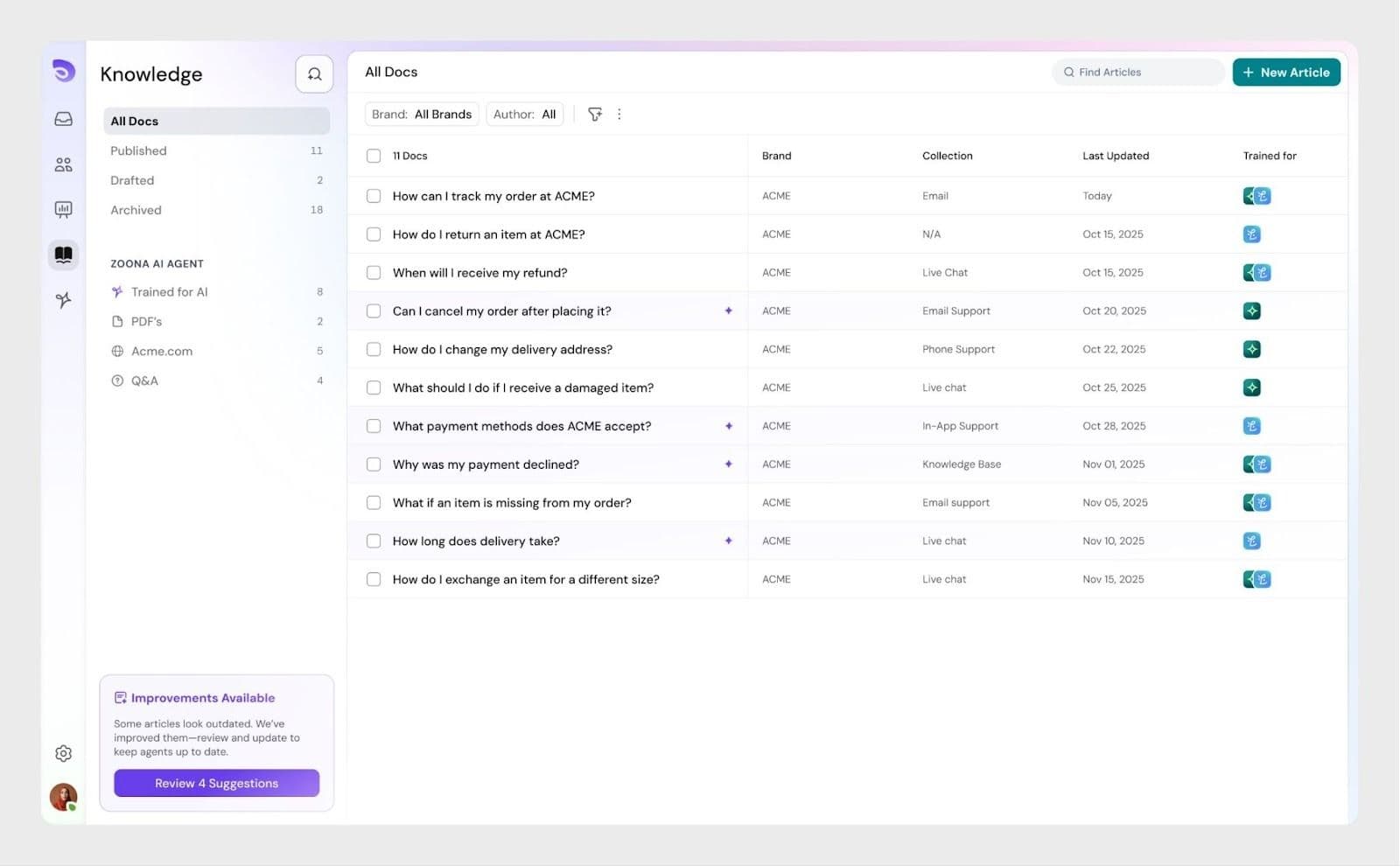Screen dimensions: 1400x866
Task: Toggle the select-all 11 Docs checkbox
Action: point(374,156)
